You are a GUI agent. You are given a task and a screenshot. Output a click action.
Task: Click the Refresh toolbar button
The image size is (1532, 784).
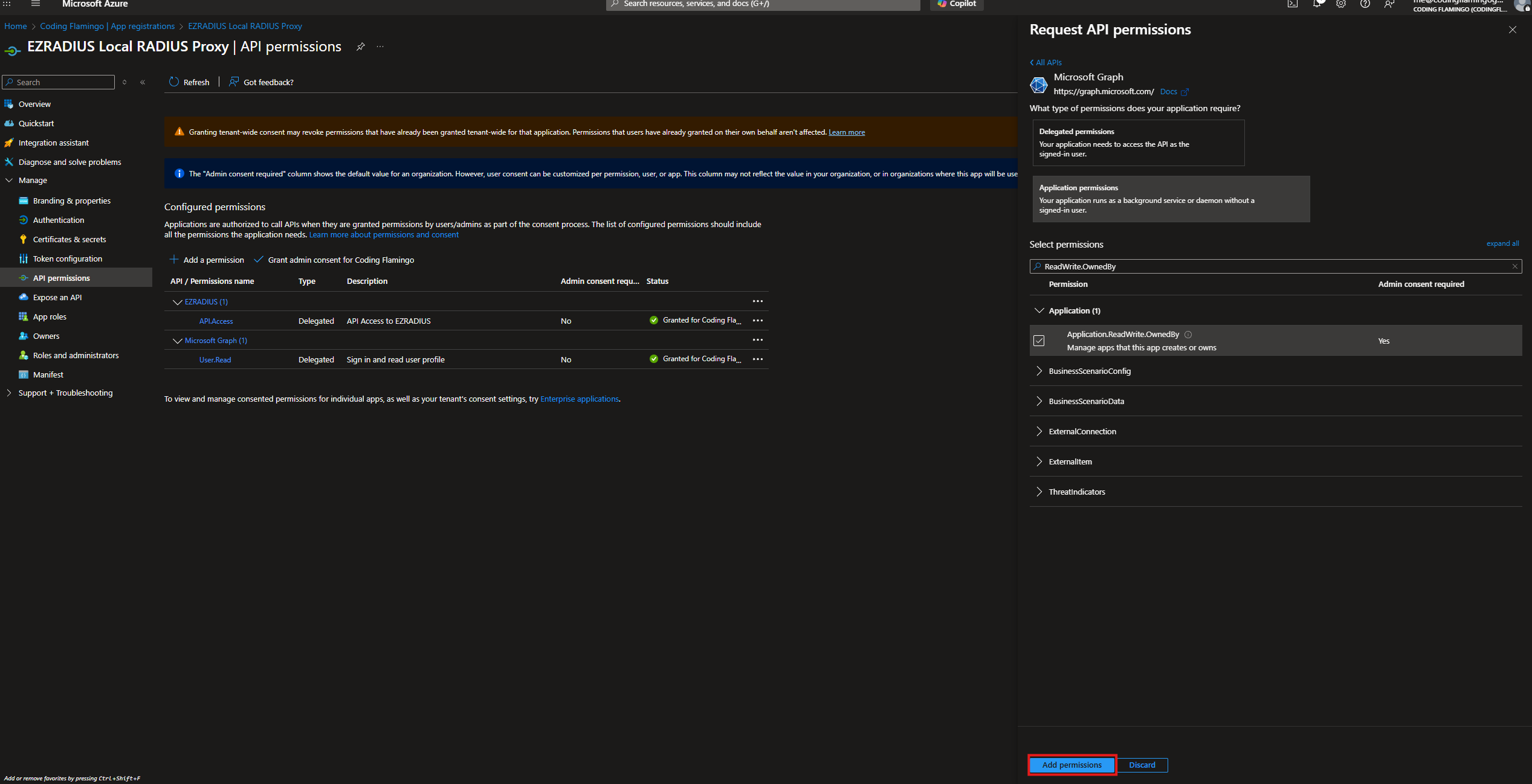pos(189,82)
